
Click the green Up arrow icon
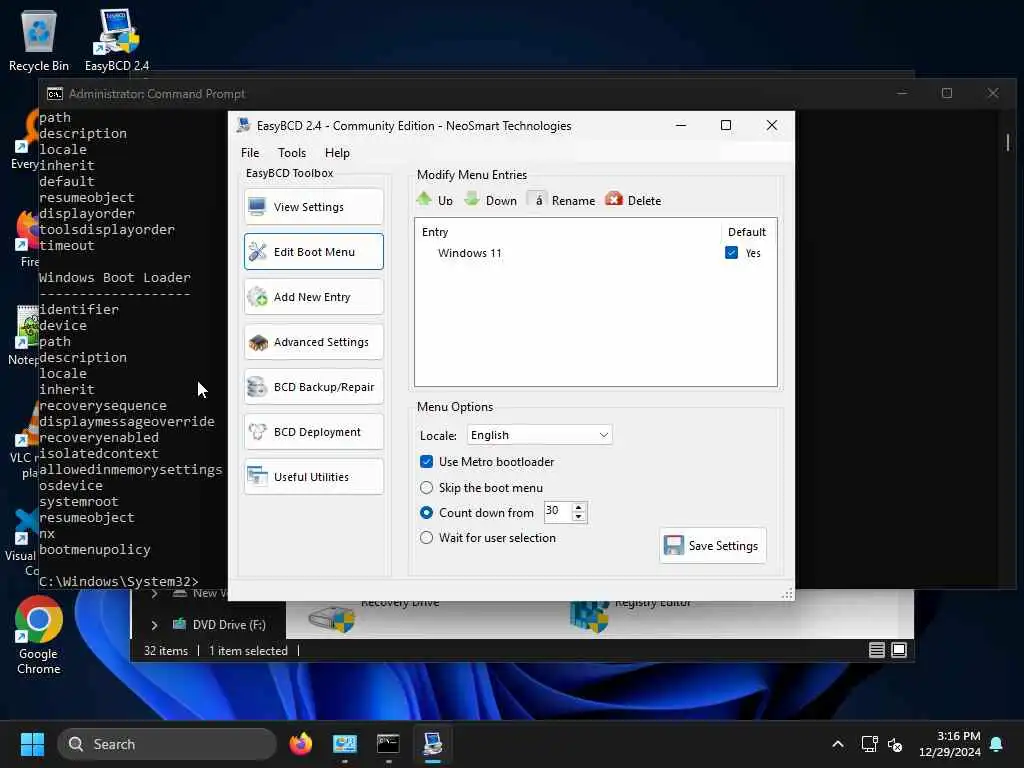coord(424,199)
